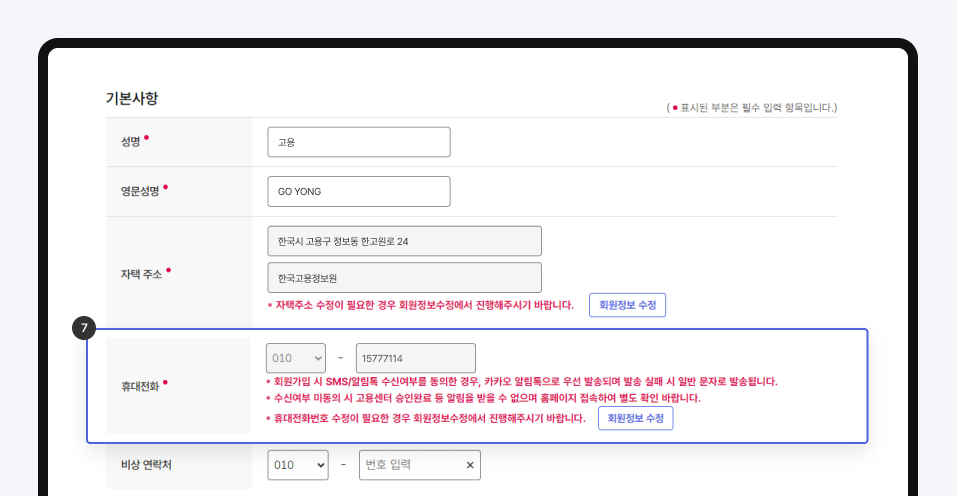
Task: Click the 휴대전화 label
Action: [140, 387]
